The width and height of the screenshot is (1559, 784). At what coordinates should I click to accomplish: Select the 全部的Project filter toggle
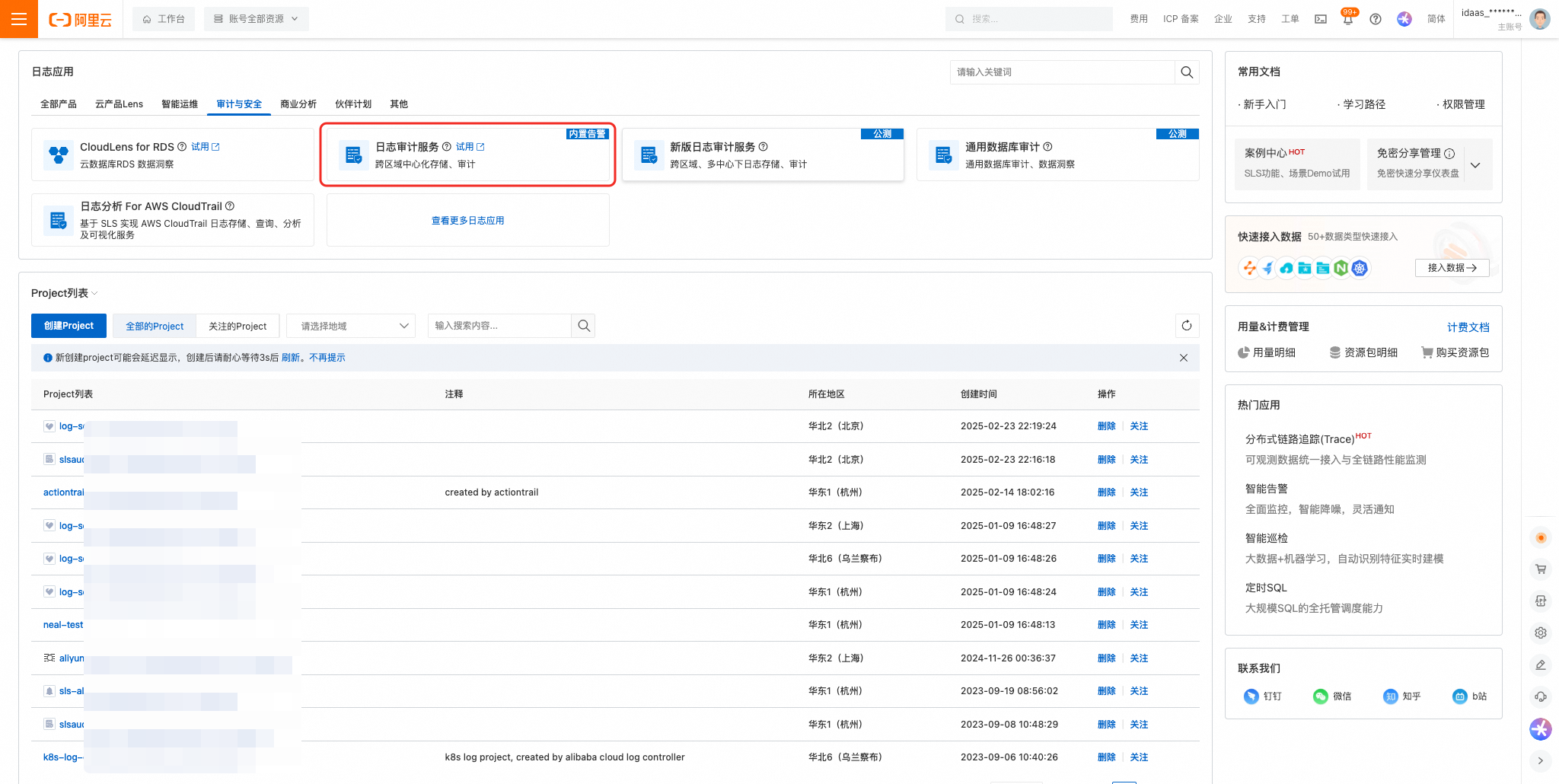155,326
